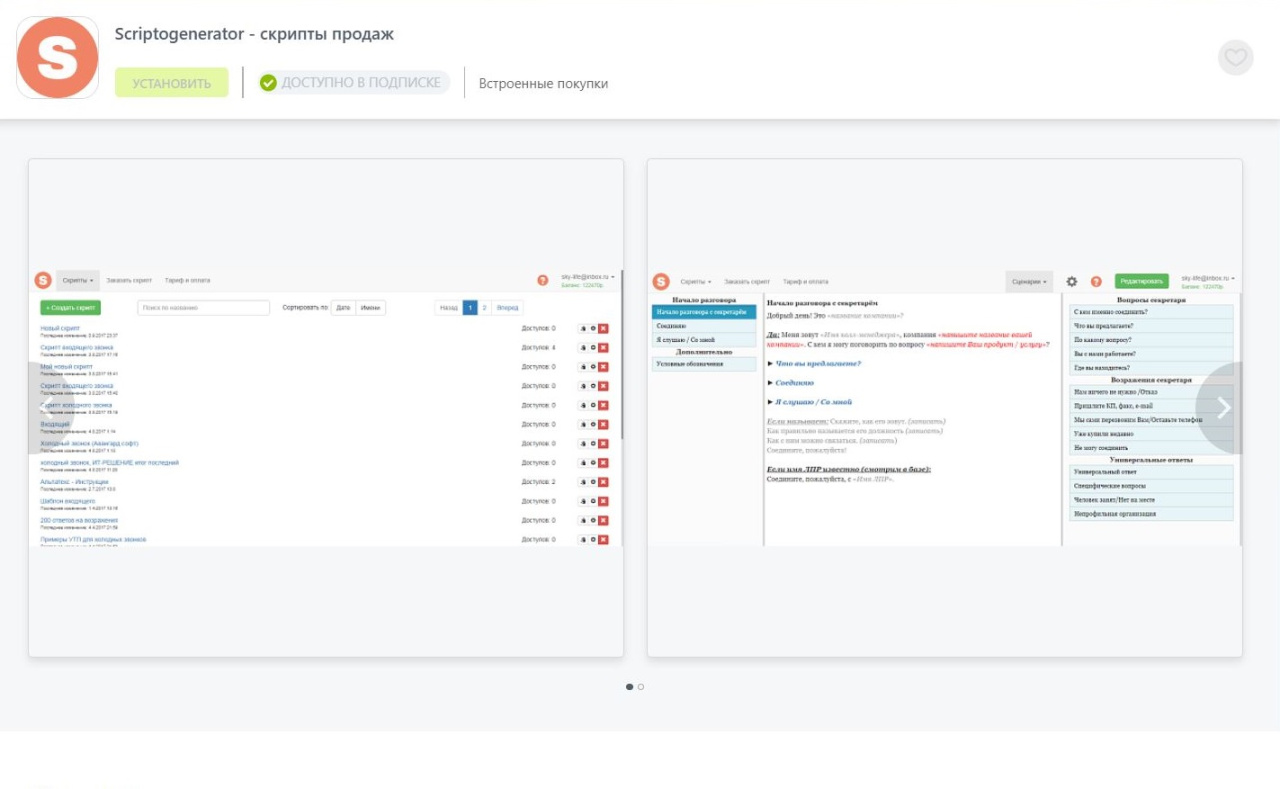The height and width of the screenshot is (789, 1280).
Task: Select the second carousel pagination dot
Action: pyautogui.click(x=641, y=687)
